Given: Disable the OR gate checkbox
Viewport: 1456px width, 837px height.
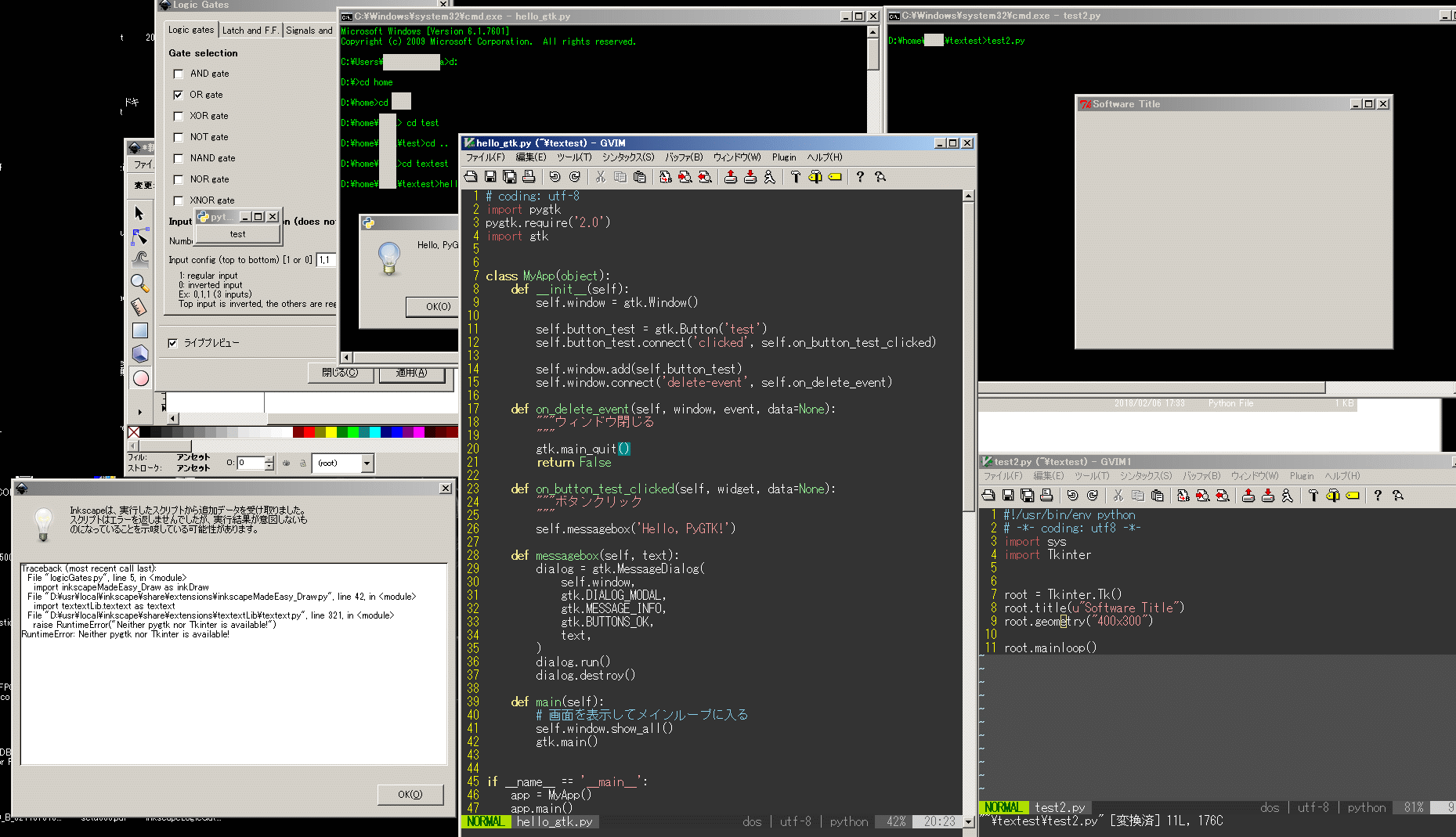Looking at the screenshot, I should coord(178,94).
